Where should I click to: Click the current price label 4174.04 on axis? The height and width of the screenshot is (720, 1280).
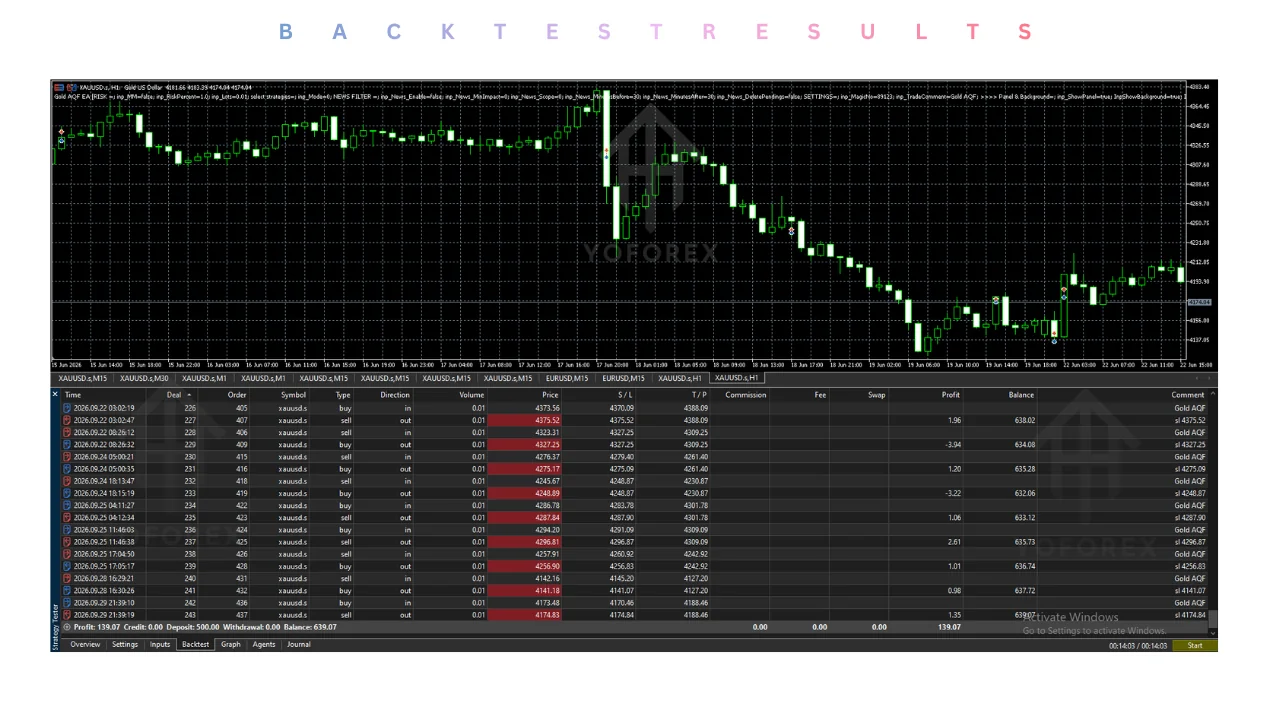point(1199,302)
